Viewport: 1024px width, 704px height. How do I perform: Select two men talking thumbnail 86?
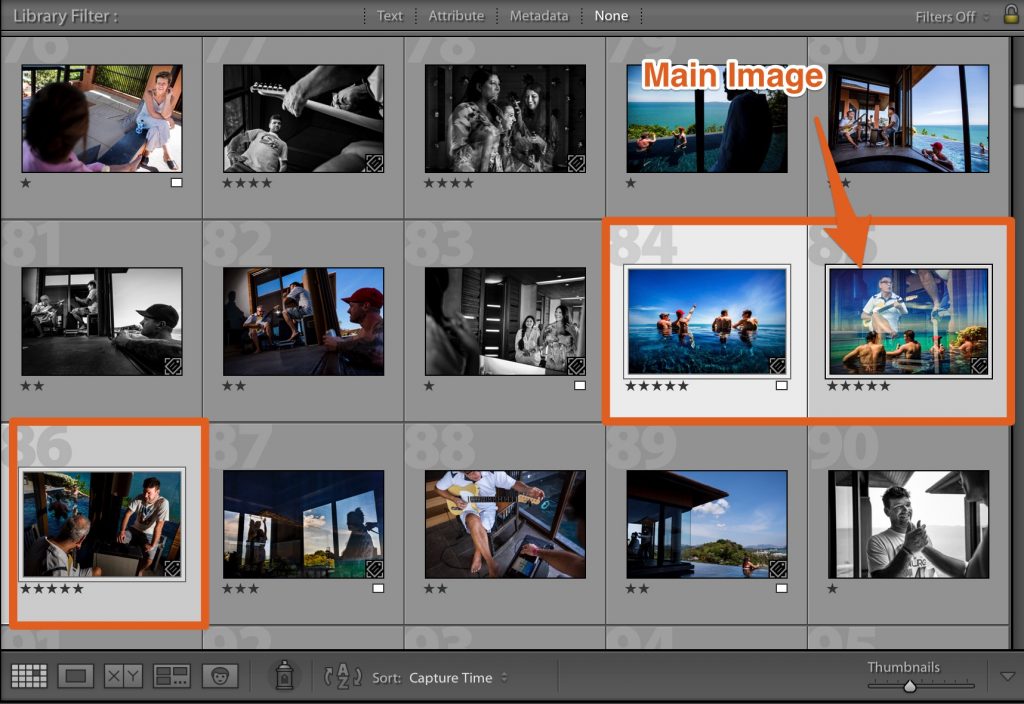pos(102,524)
